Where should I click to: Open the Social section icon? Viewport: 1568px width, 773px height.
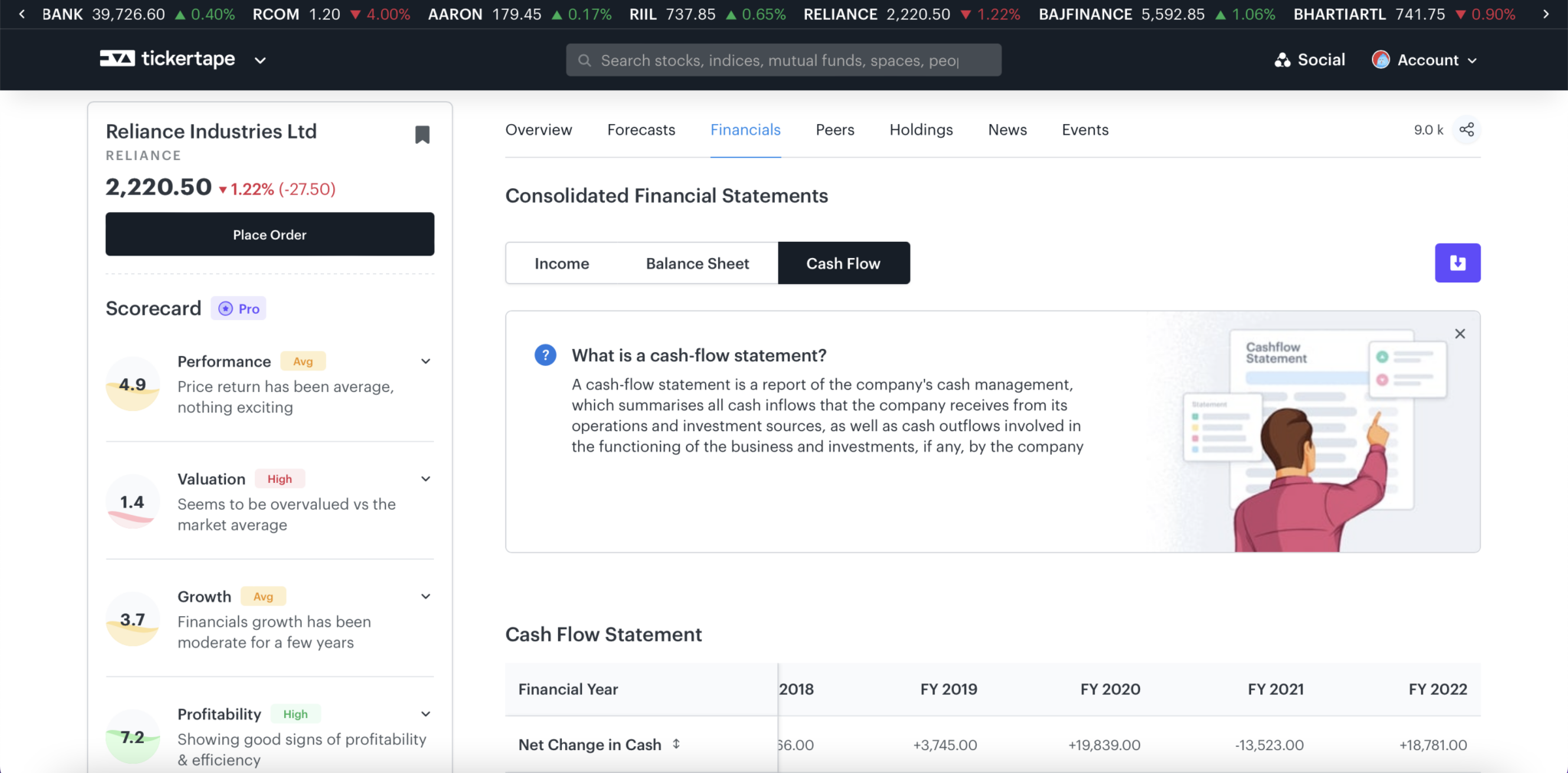[x=1282, y=60]
